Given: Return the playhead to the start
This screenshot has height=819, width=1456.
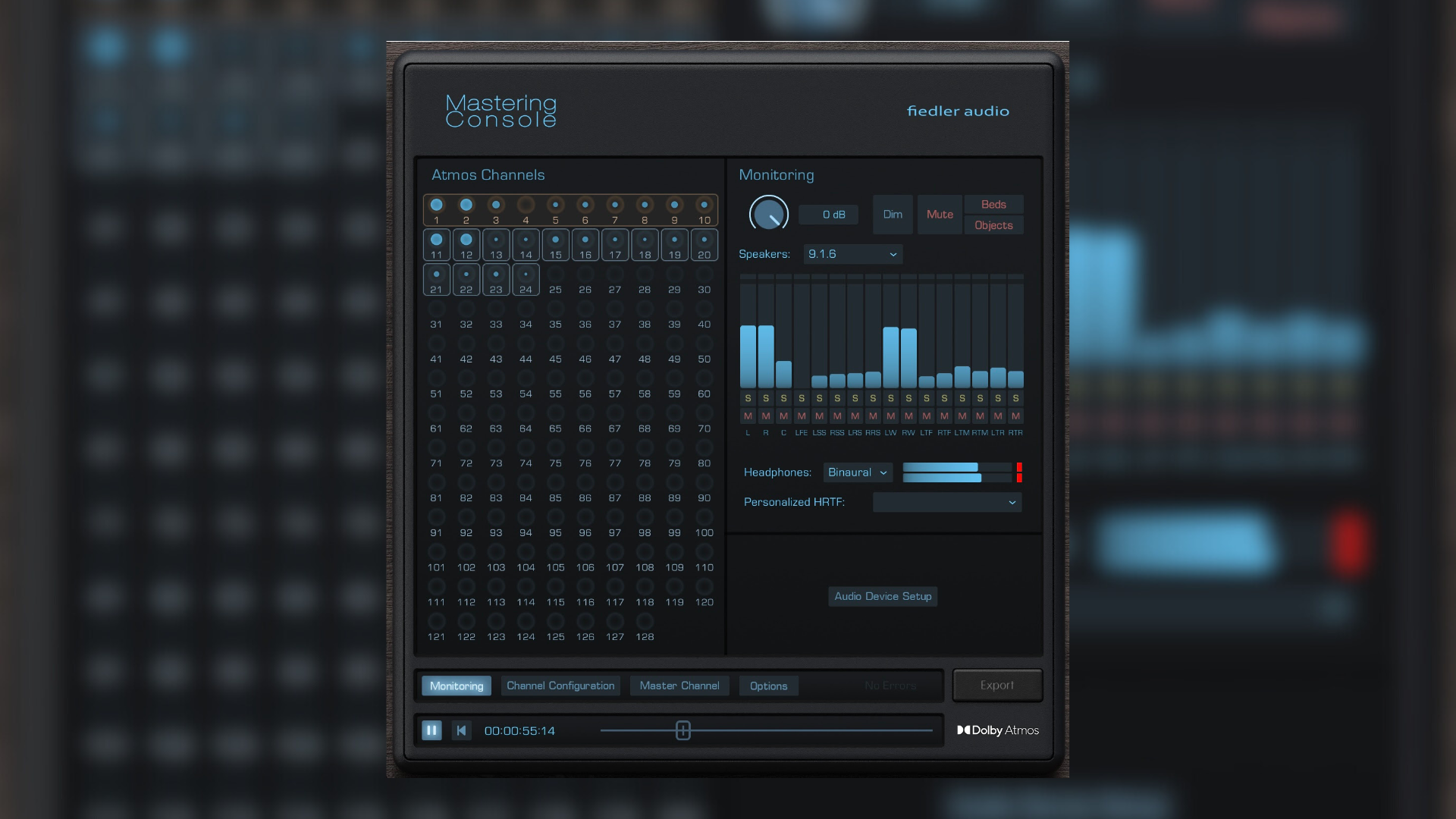Looking at the screenshot, I should (461, 730).
